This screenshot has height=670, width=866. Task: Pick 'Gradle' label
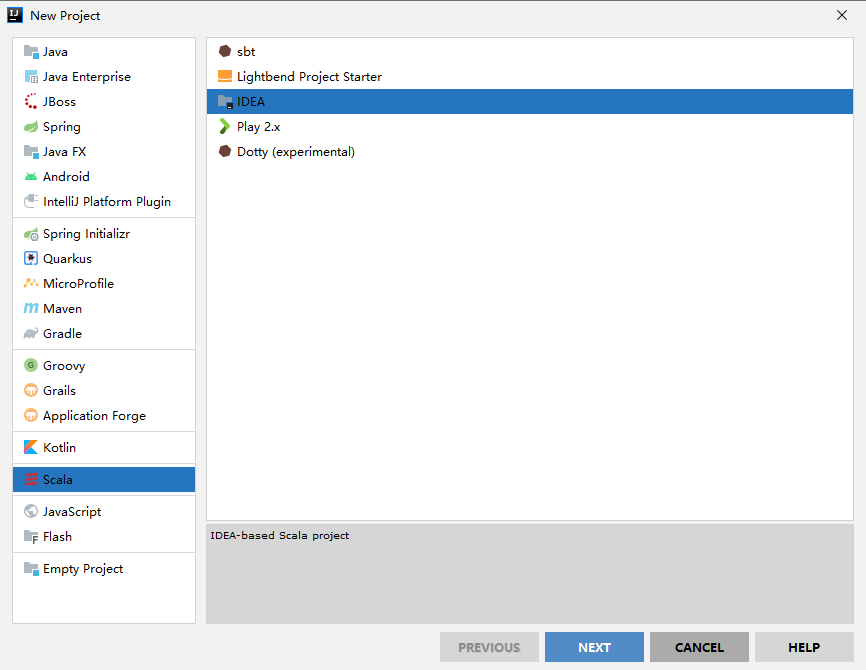[x=62, y=334]
